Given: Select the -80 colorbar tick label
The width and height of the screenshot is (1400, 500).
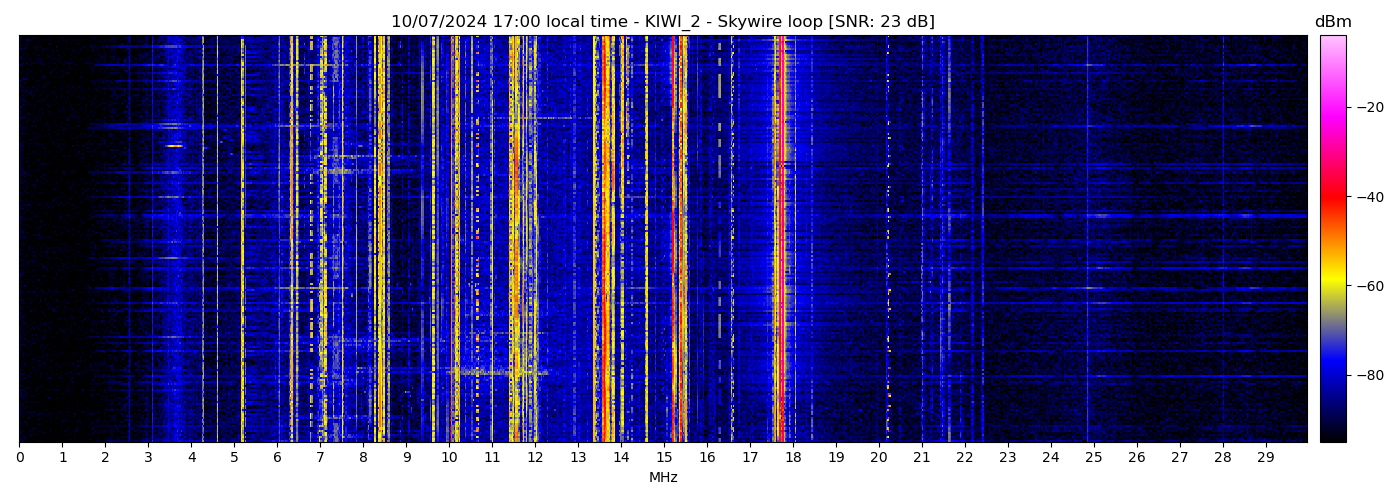Looking at the screenshot, I should (1369, 375).
